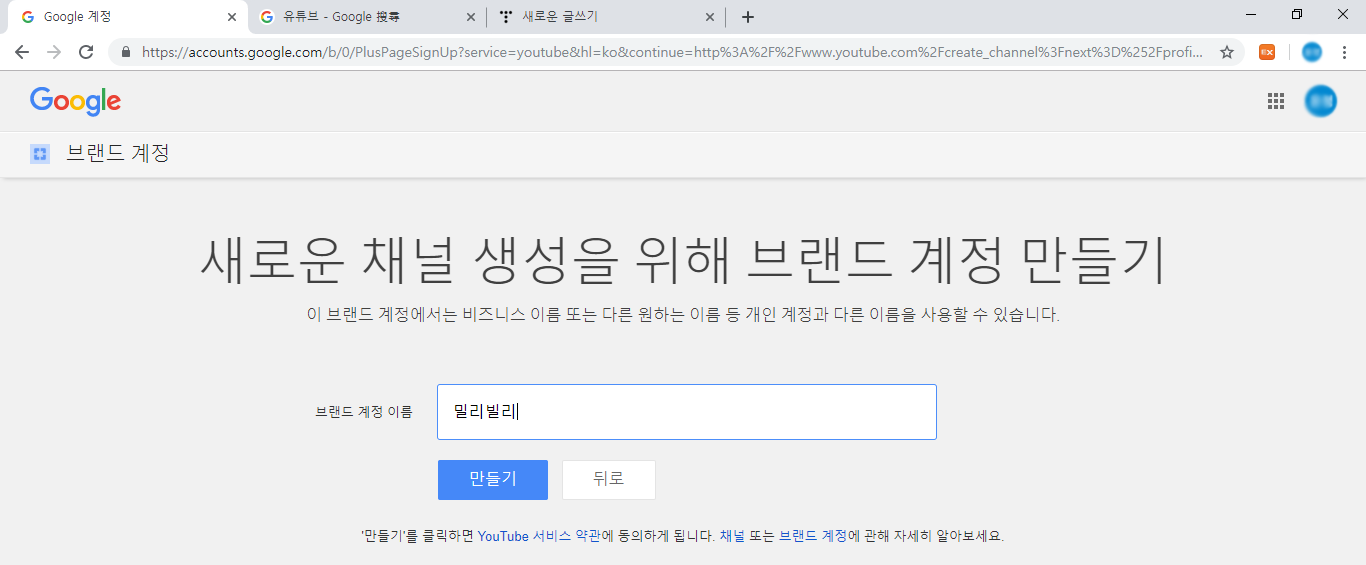Viewport: 1366px width, 565px height.
Task: Click the 브랜드 계정 header text
Action: coord(118,154)
